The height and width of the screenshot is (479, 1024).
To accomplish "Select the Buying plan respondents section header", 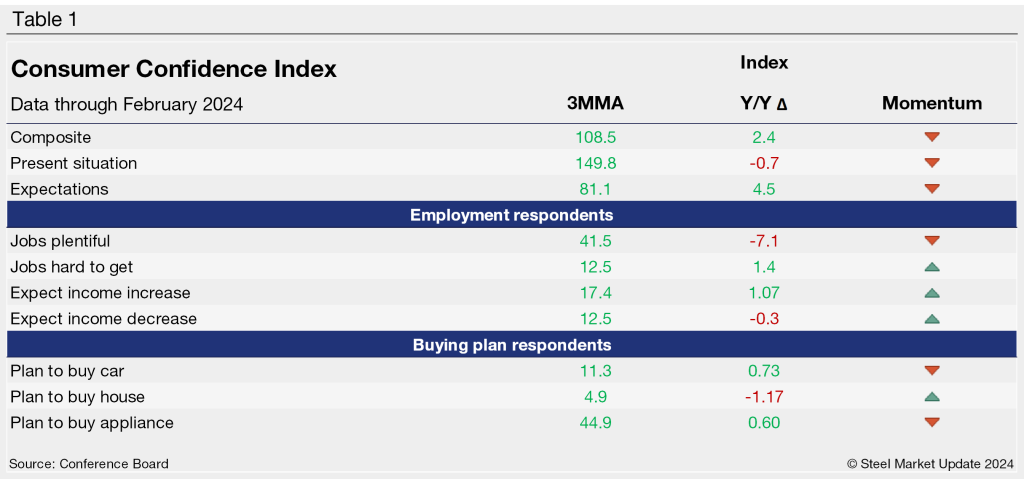I will [511, 345].
